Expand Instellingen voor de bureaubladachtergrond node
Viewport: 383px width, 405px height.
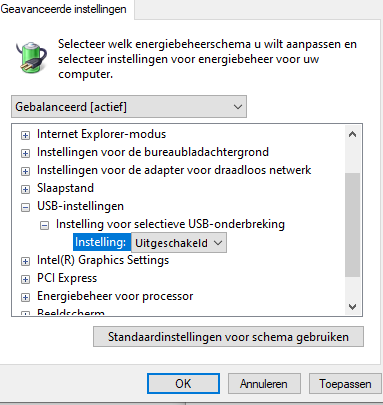tap(25, 153)
